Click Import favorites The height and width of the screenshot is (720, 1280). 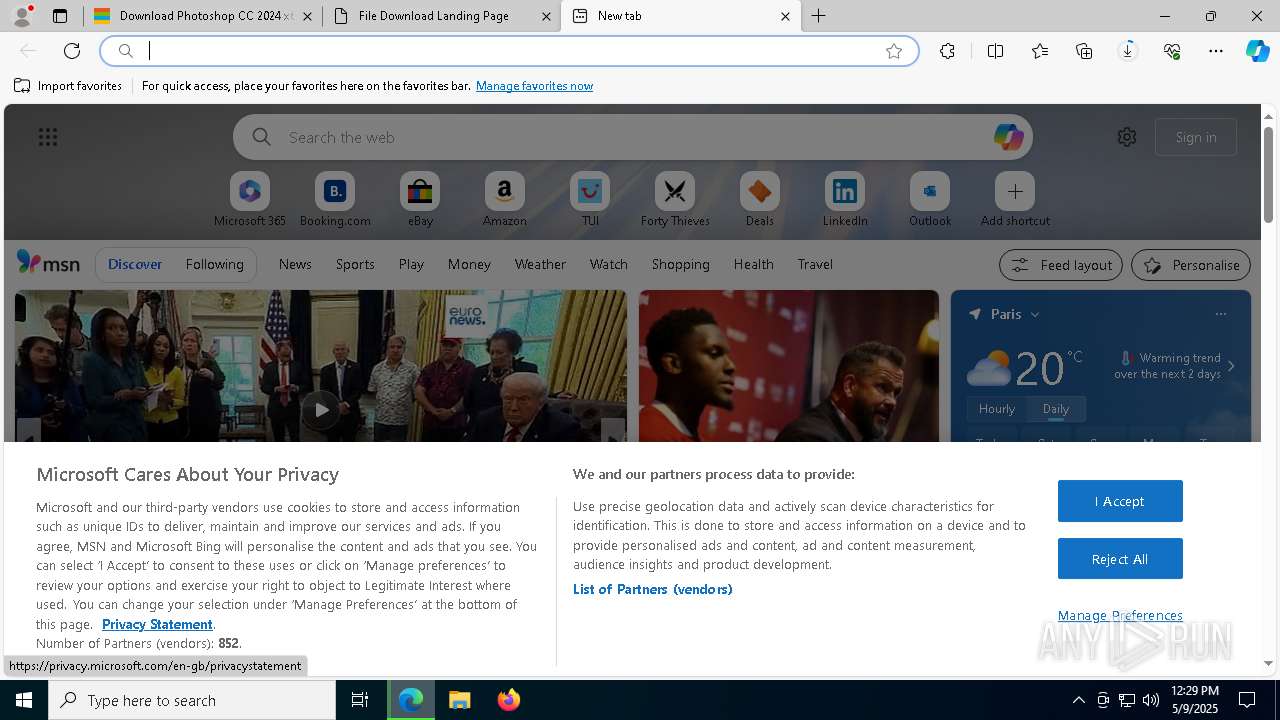(x=68, y=86)
